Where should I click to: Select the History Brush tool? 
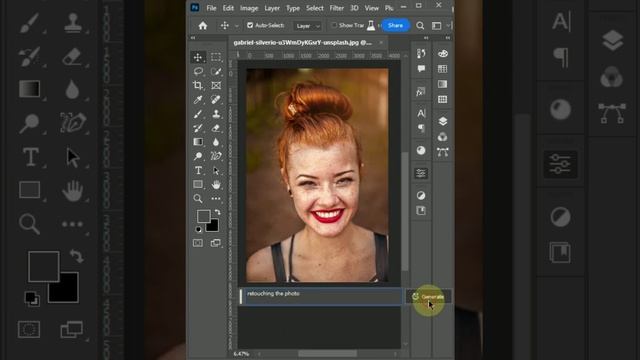(198, 128)
